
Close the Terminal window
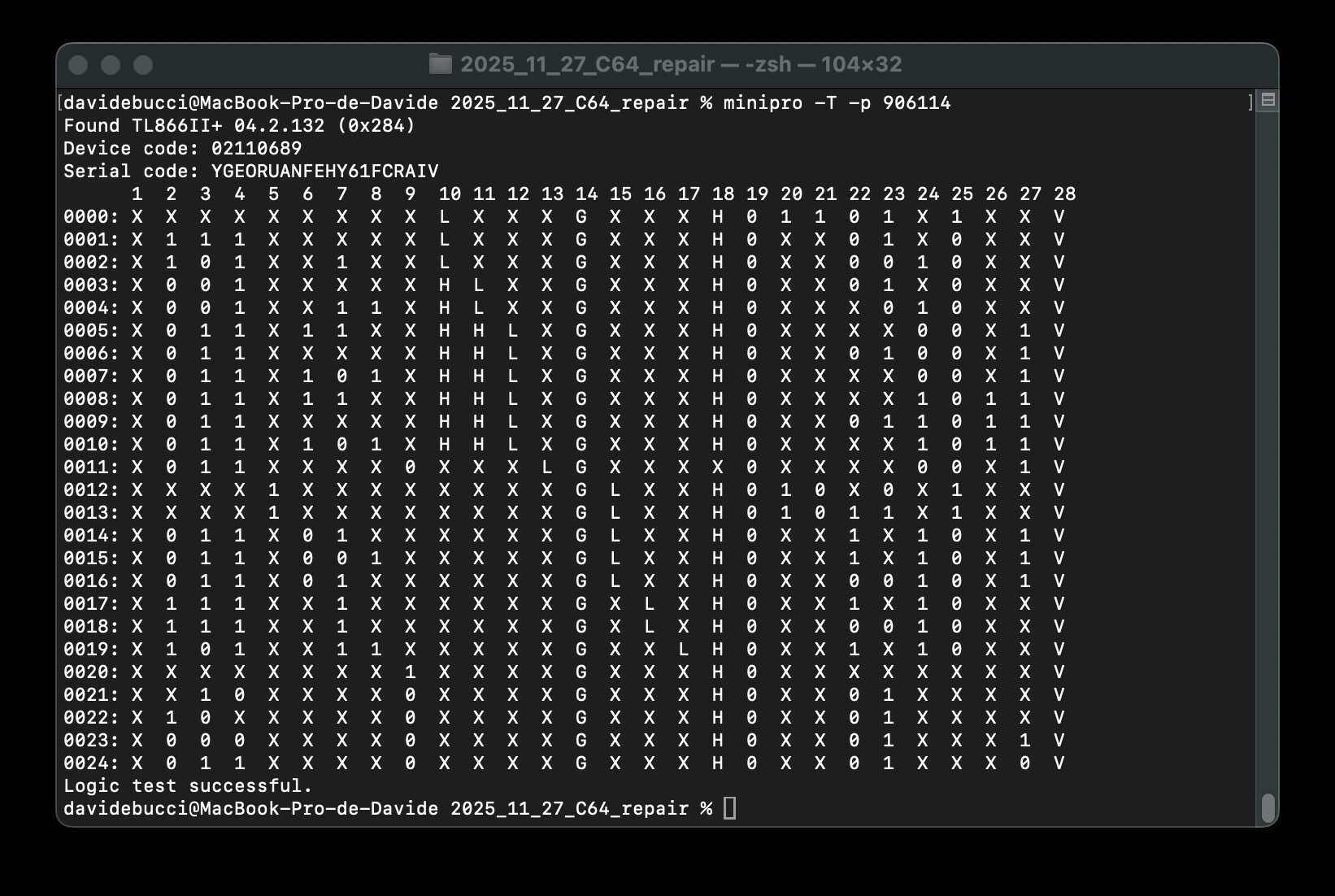click(x=78, y=65)
